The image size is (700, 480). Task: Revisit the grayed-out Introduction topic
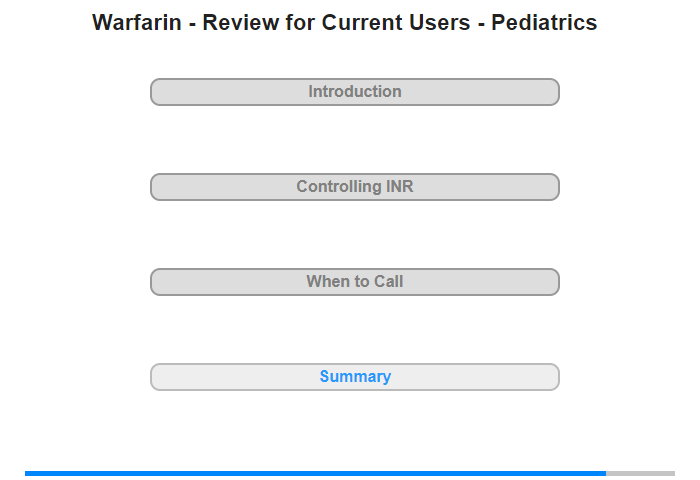click(x=354, y=92)
